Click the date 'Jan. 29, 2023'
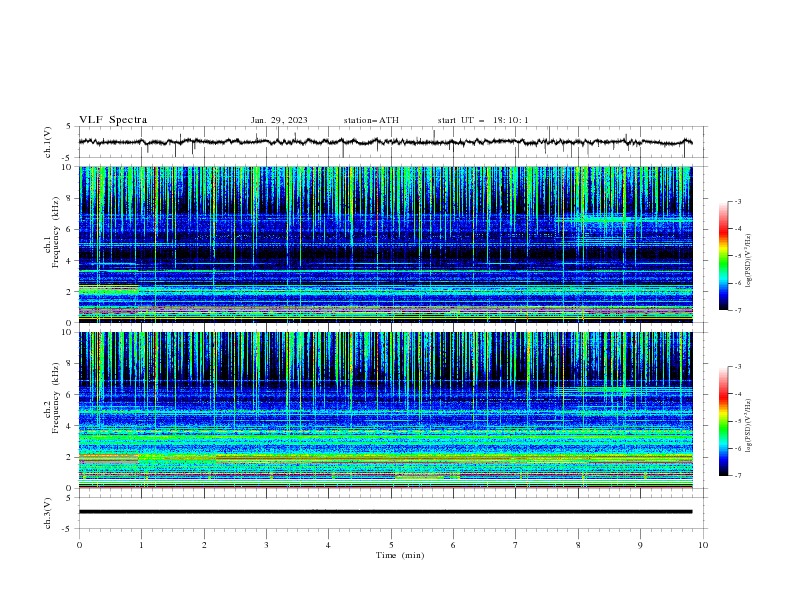 click(279, 120)
